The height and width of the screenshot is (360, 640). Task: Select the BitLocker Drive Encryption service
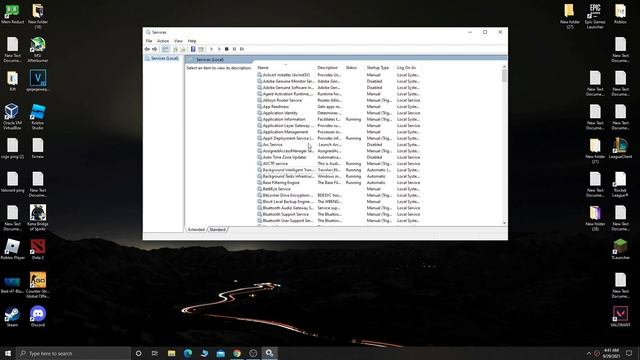(x=339, y=195)
